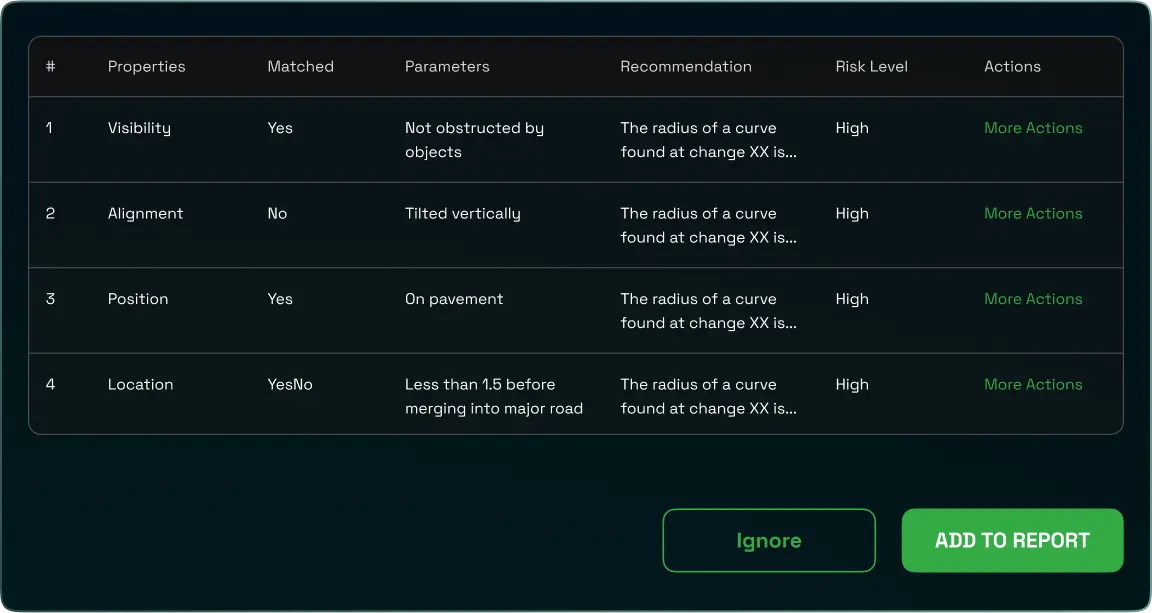Click the Matched column header
Screen dimensions: 1152x613
[x=299, y=66]
